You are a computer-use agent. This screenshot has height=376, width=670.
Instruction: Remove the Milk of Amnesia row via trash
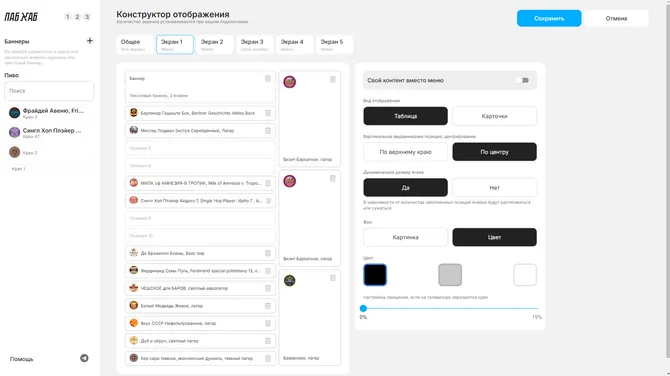tap(268, 183)
